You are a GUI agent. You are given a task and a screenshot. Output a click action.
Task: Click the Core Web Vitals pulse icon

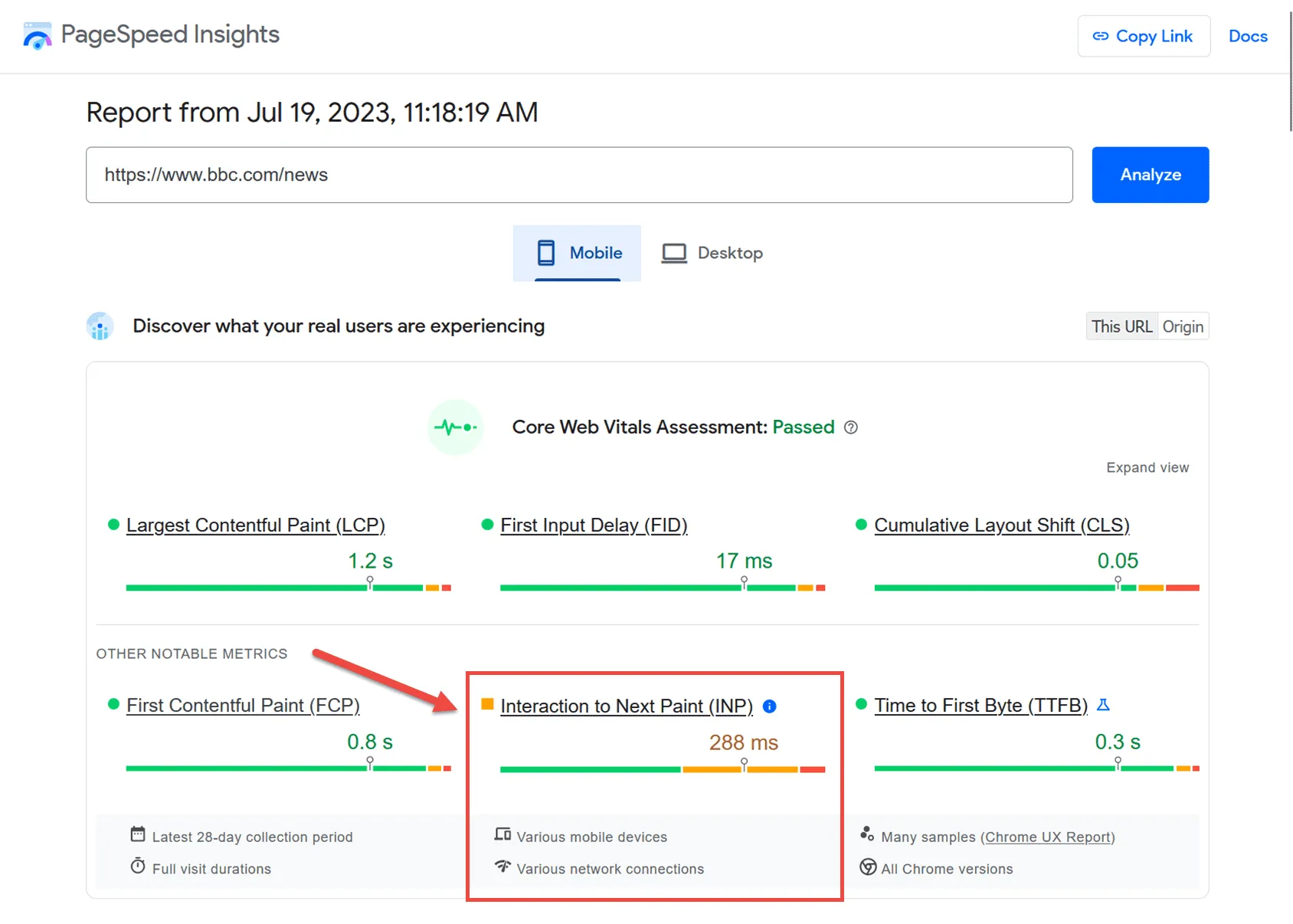click(x=456, y=428)
